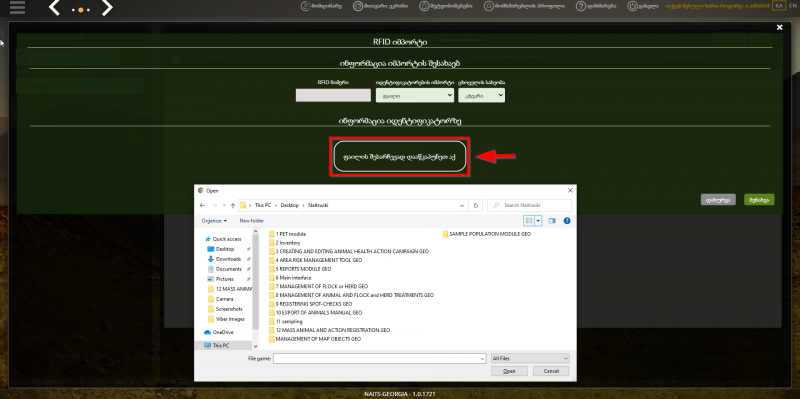Click the power logout icon in header

point(632,6)
